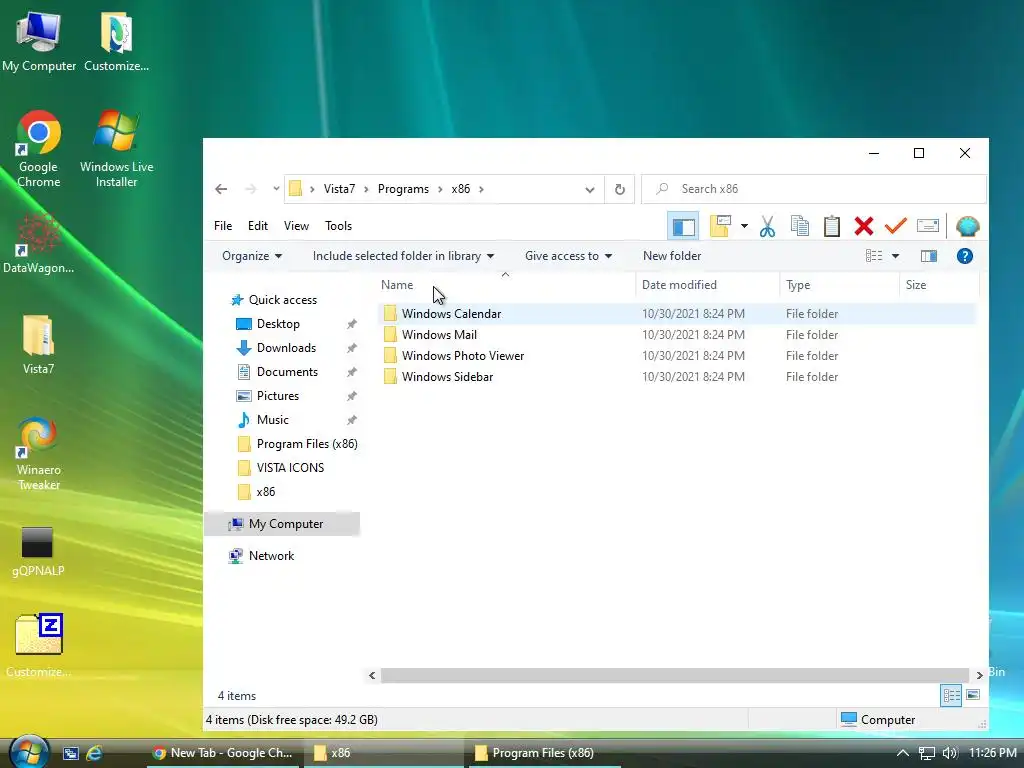The image size is (1024, 768).
Task: Click the red X Delete icon
Action: click(863, 226)
